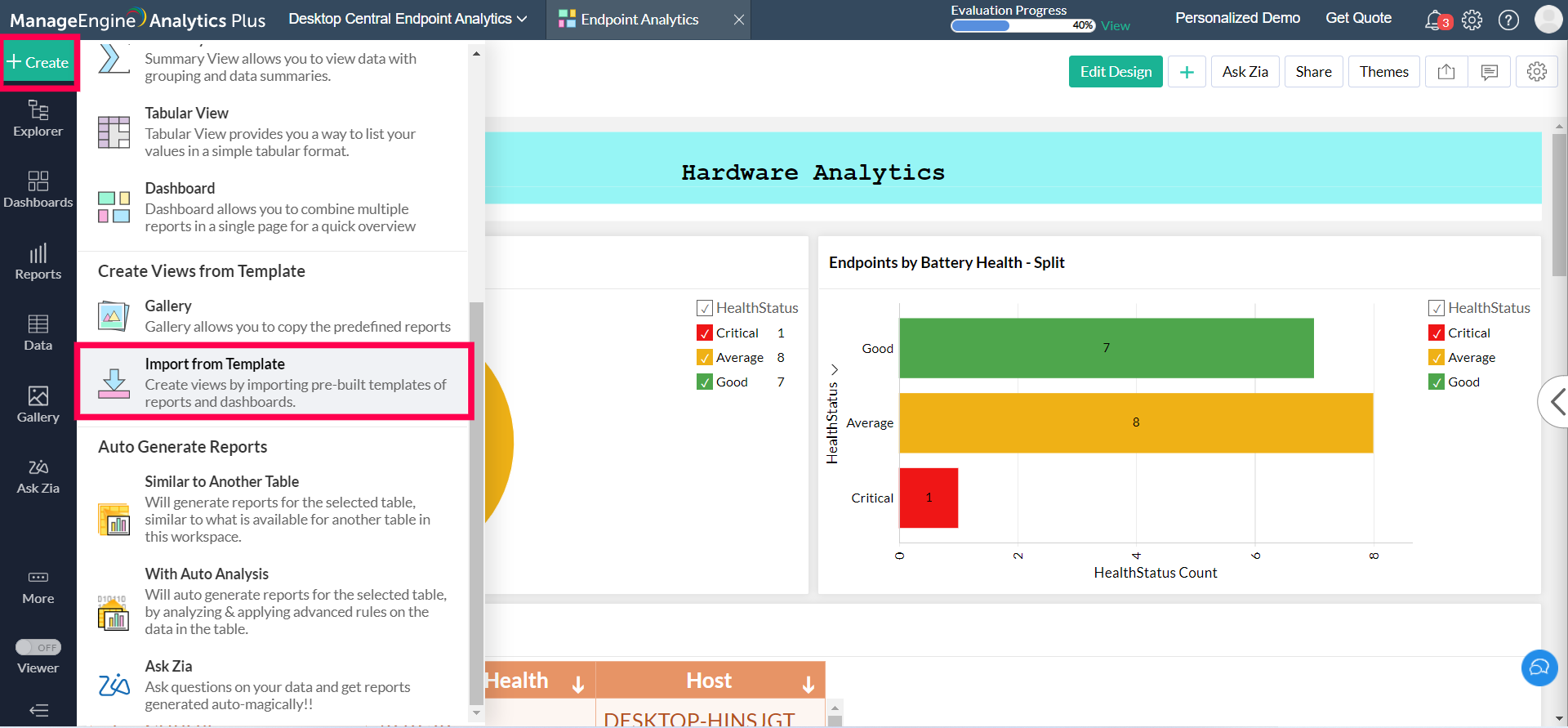Go to Reports in the sidebar
1568x728 pixels.
tap(38, 261)
